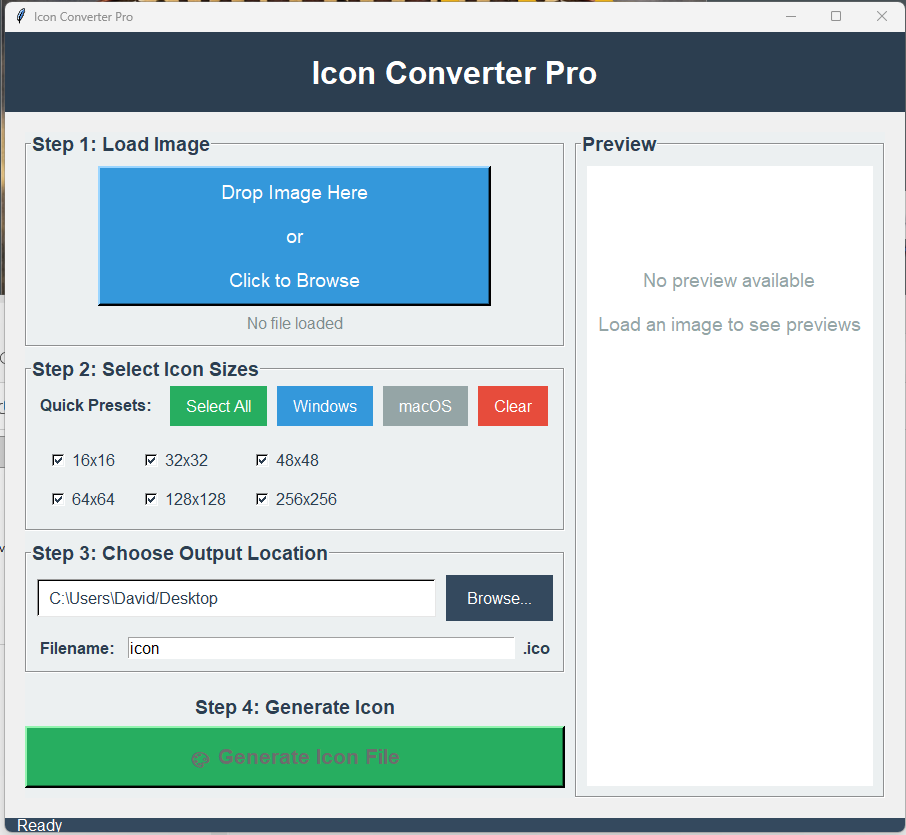Click the Ready status bar text

(x=38, y=825)
